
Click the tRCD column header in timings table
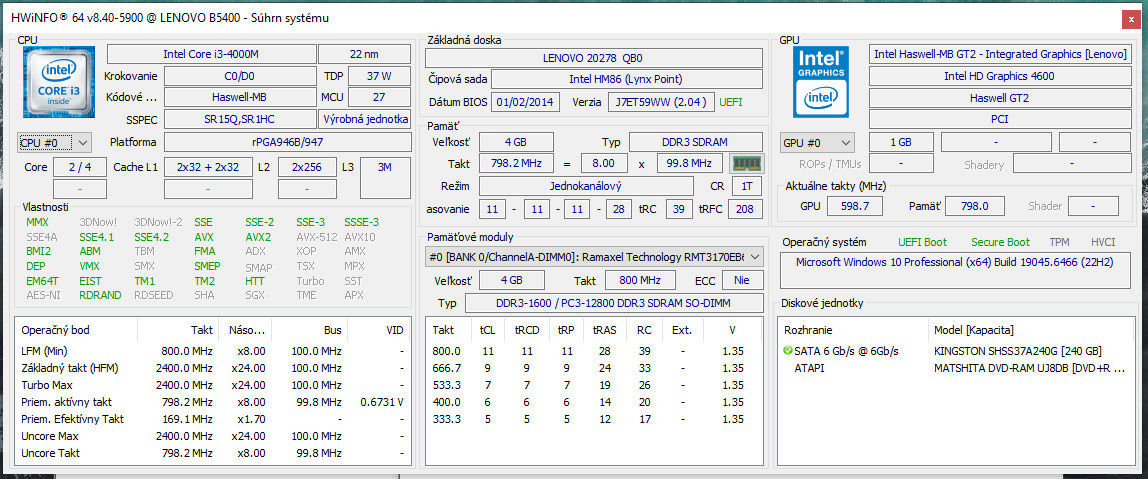point(526,330)
